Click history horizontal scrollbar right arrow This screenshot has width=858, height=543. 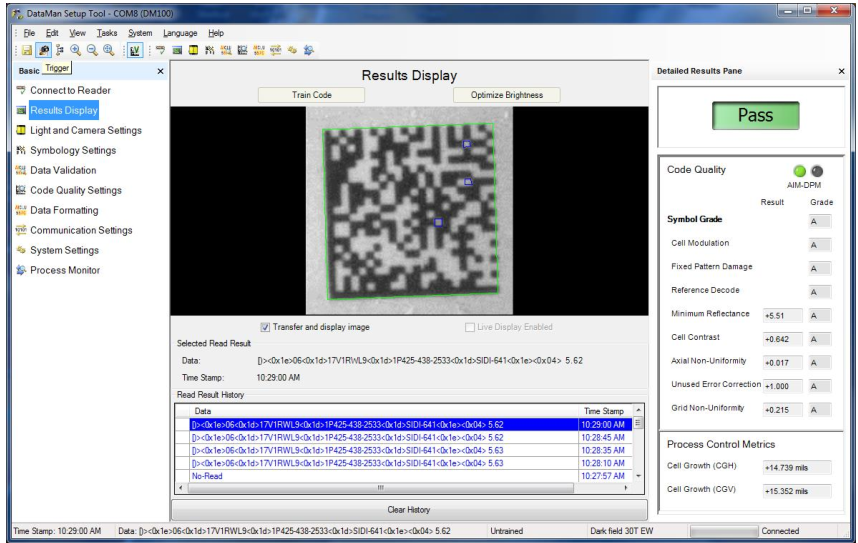pyautogui.click(x=626, y=487)
